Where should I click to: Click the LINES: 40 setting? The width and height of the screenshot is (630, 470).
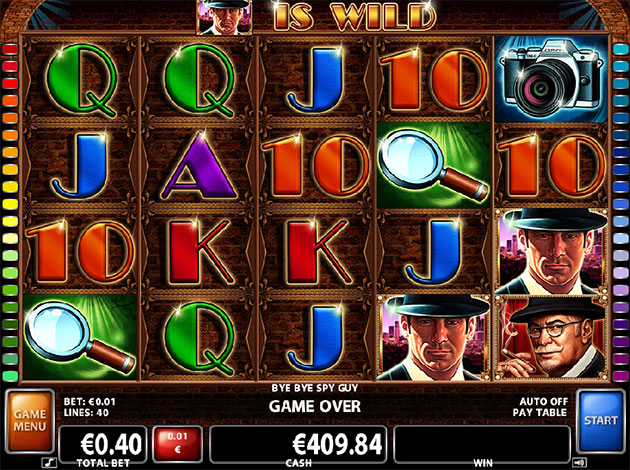click(x=86, y=412)
